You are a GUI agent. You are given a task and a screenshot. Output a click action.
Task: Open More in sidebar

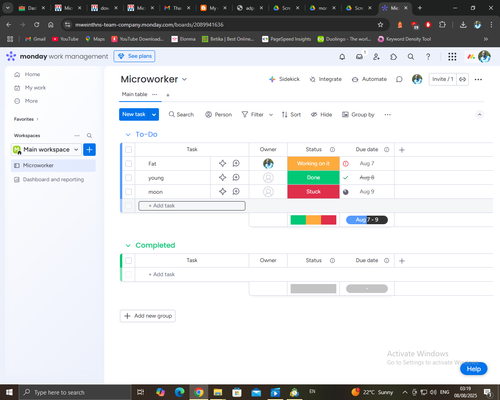point(26,101)
